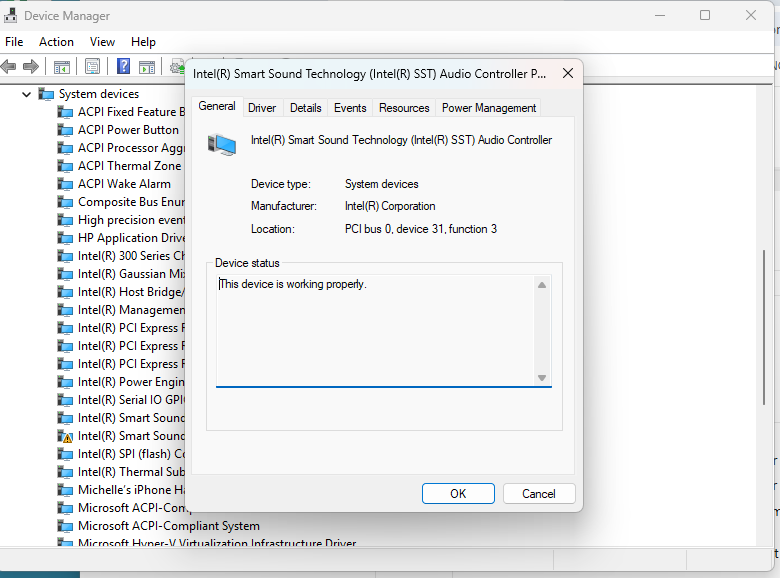The width and height of the screenshot is (780, 578).
Task: Click icon beside HP Application Driver
Action: click(x=65, y=238)
